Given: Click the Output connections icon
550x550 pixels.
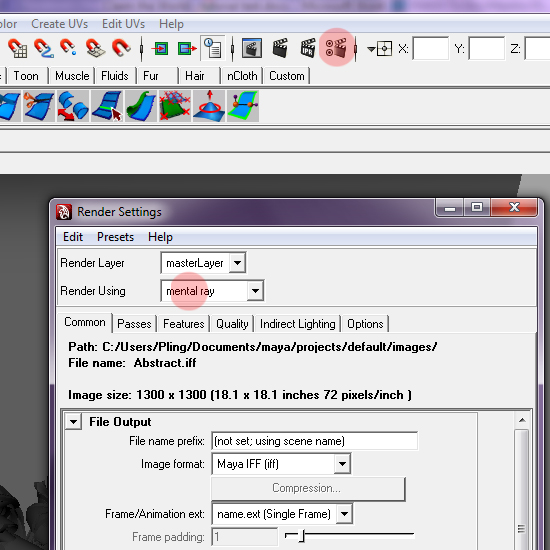Looking at the screenshot, I should 187,48.
